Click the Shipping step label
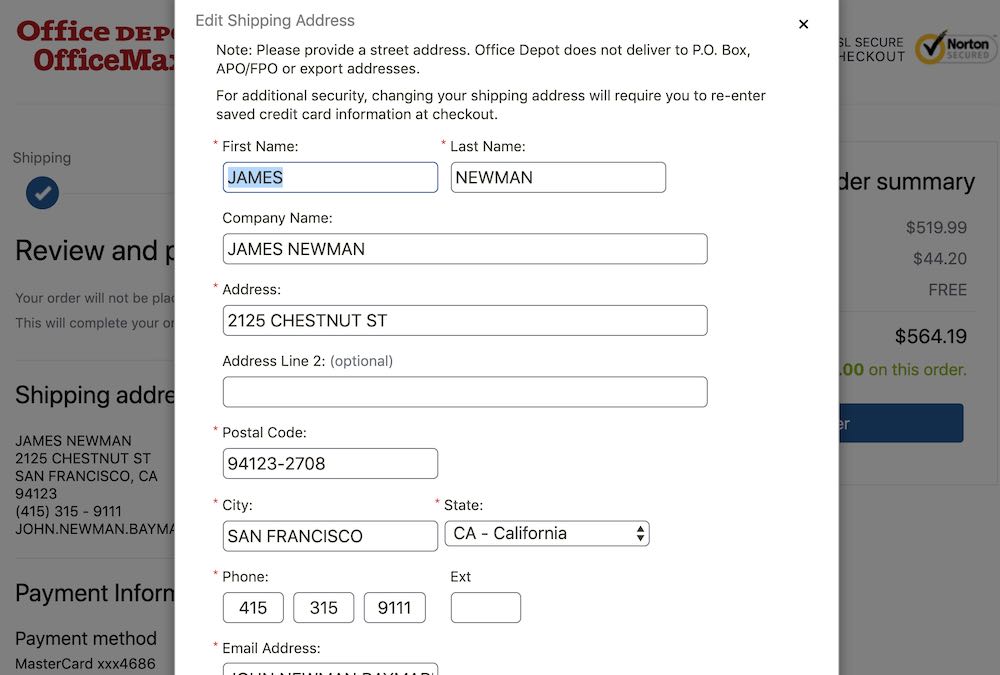1000x675 pixels. point(42,158)
